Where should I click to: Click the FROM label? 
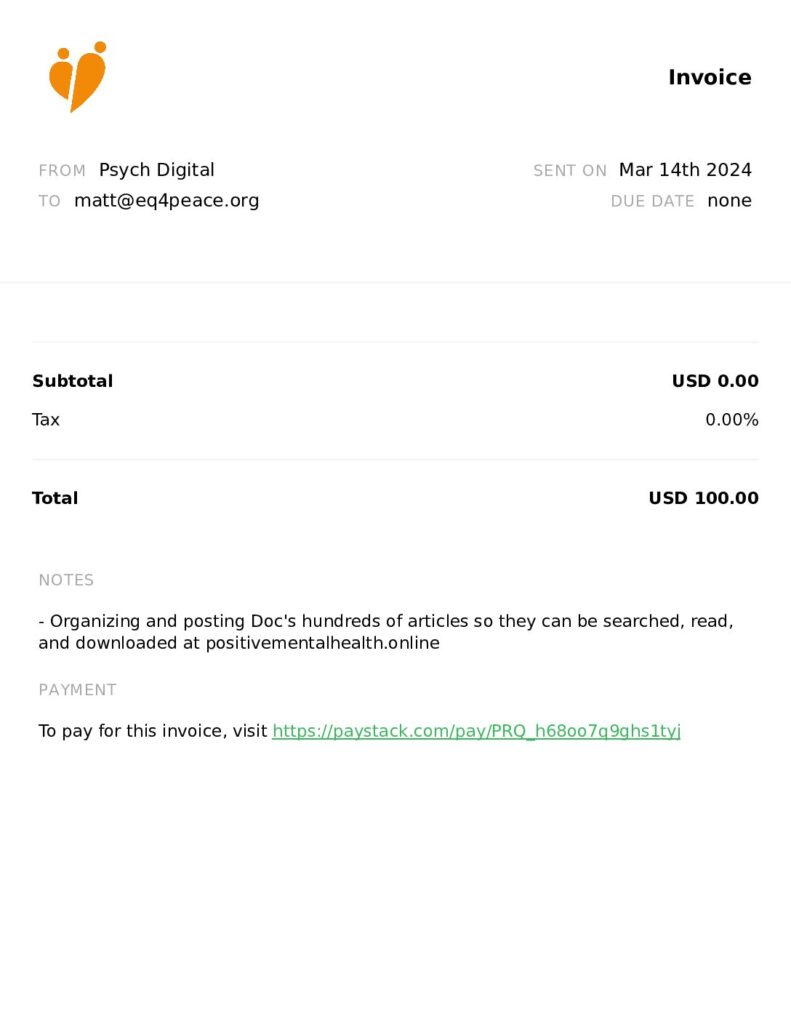coord(62,171)
